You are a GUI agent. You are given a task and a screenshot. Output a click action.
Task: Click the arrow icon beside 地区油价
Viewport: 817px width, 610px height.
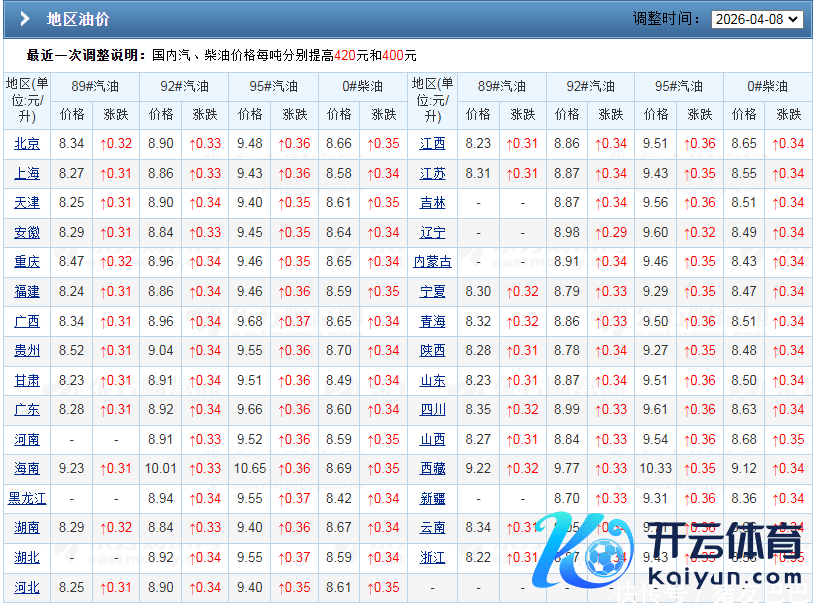point(25,19)
